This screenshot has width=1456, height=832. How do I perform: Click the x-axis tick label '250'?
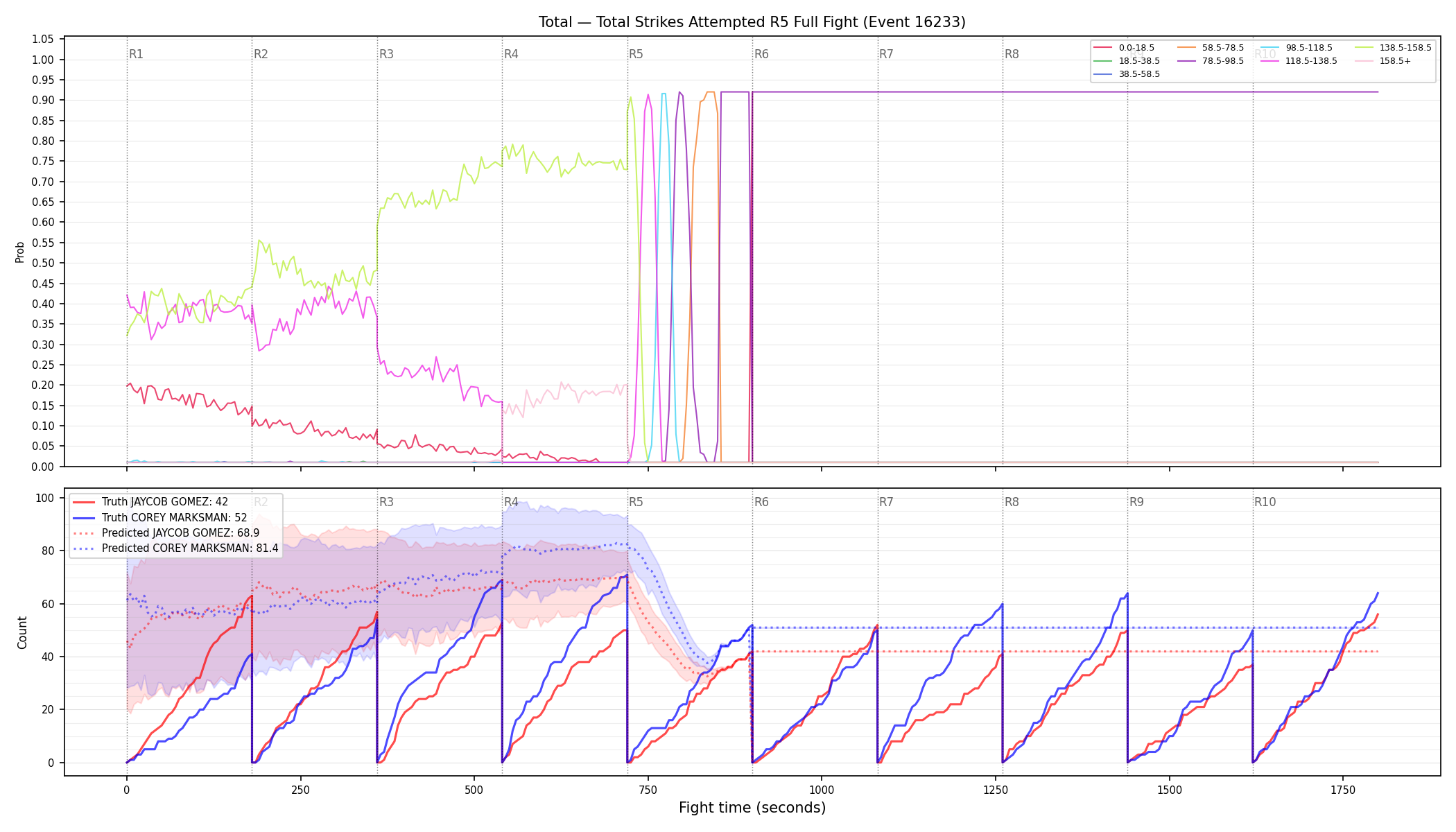click(300, 790)
